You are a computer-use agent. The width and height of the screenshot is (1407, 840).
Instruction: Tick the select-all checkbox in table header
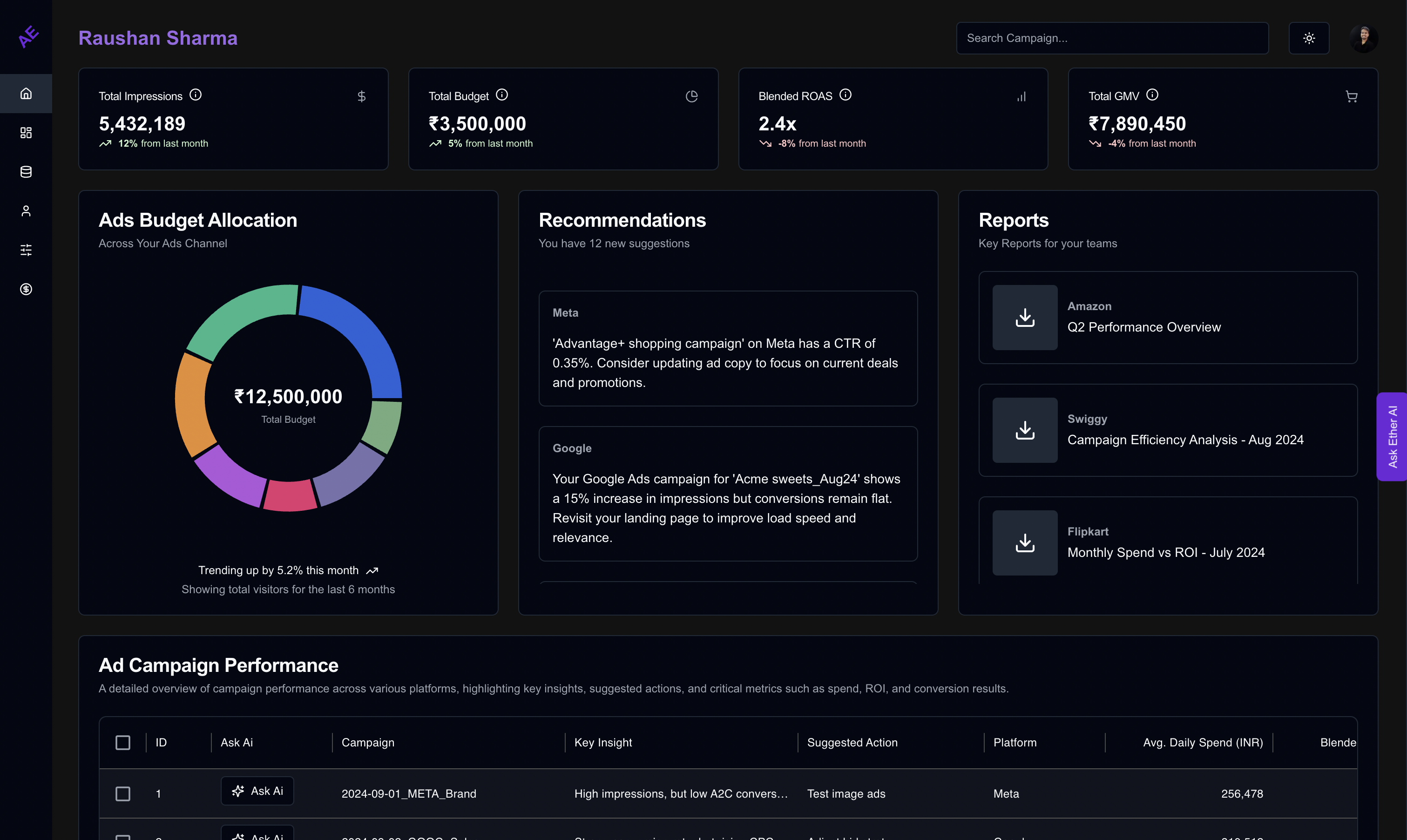123,743
